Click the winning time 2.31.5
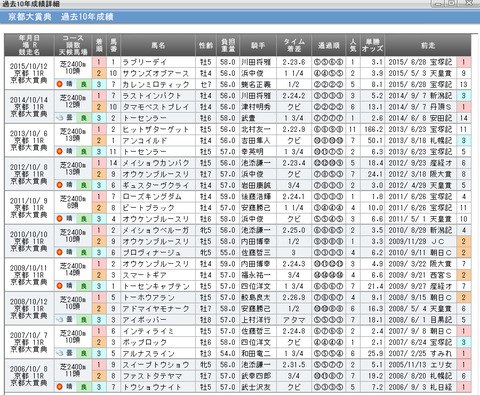480x395 pixels. [x=294, y=365]
